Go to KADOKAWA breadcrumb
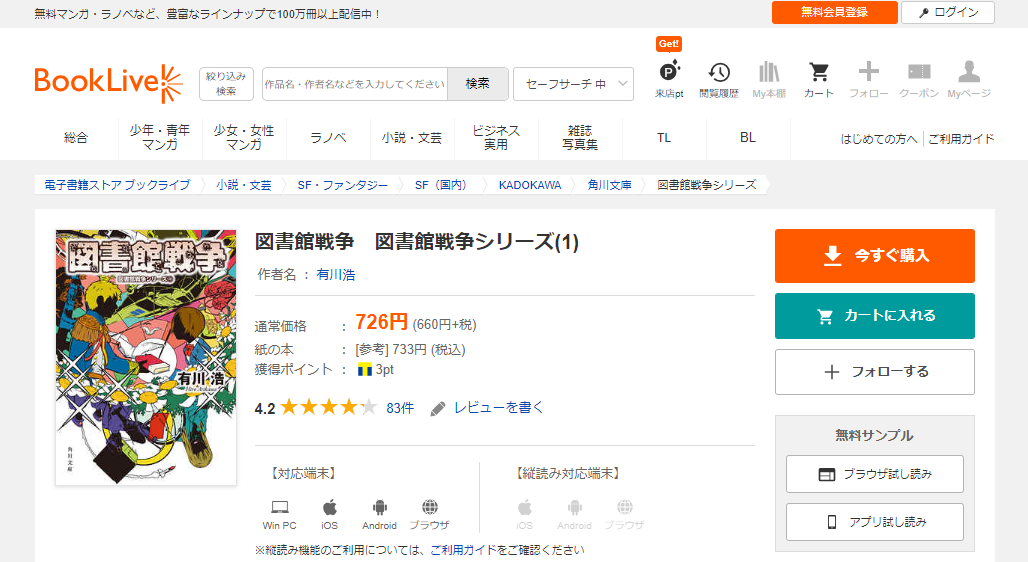1028x562 pixels. coord(530,185)
